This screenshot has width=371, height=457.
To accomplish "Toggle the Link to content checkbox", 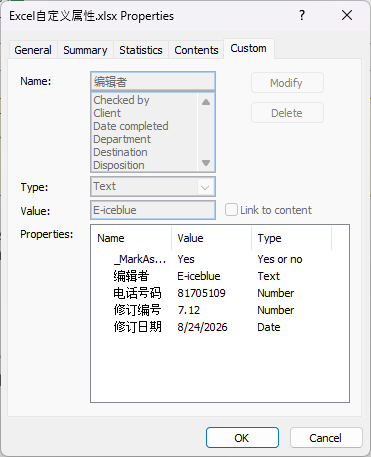I will [x=231, y=210].
